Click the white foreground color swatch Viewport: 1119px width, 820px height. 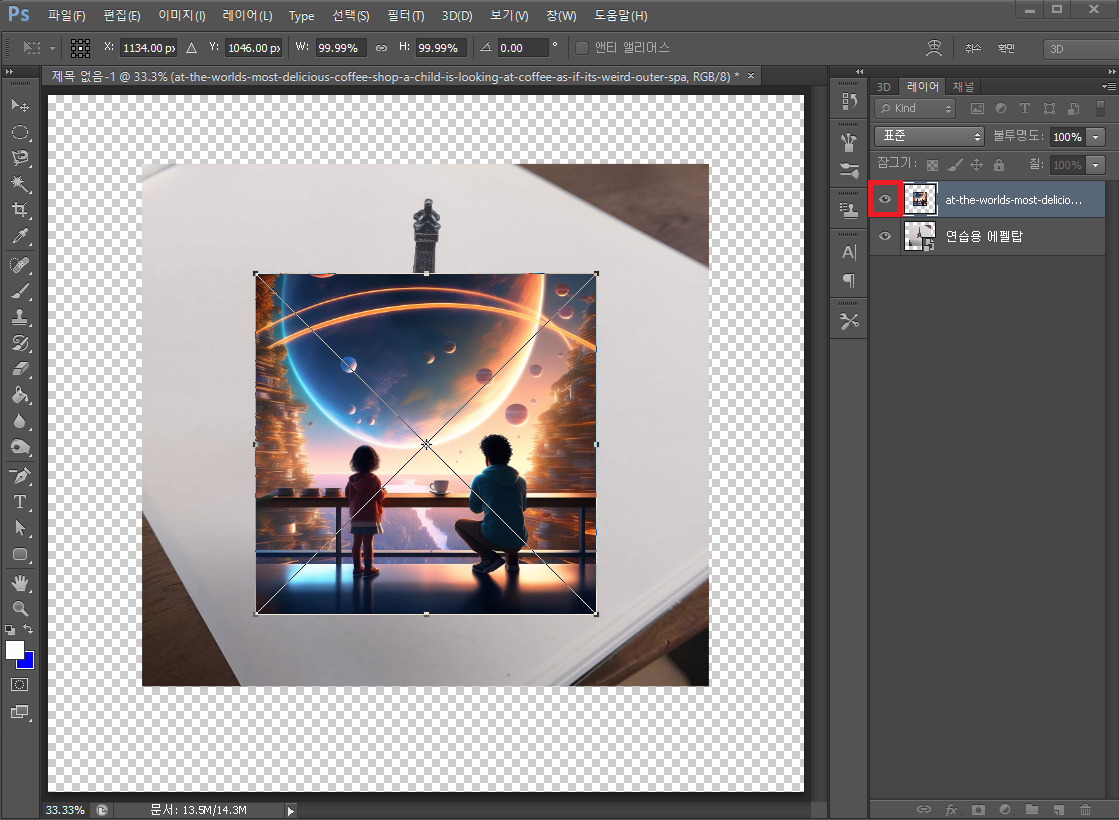tap(14, 649)
